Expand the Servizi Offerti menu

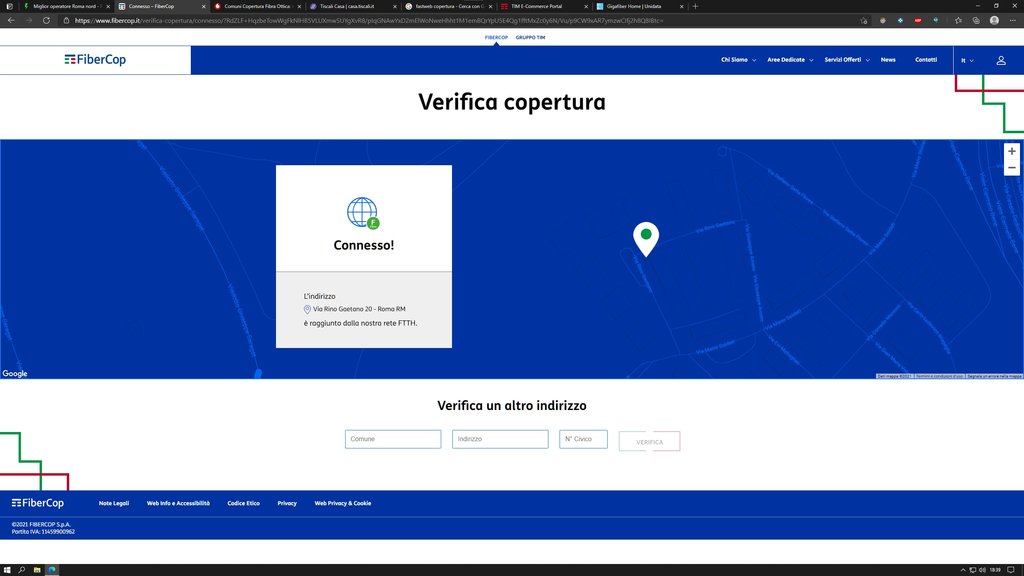847,60
